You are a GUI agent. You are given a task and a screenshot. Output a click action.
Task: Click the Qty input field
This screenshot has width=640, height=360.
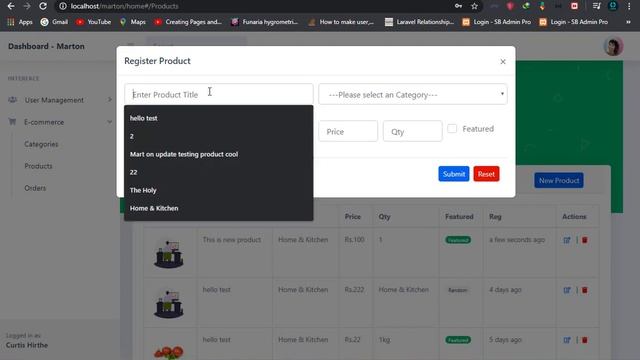click(x=412, y=131)
